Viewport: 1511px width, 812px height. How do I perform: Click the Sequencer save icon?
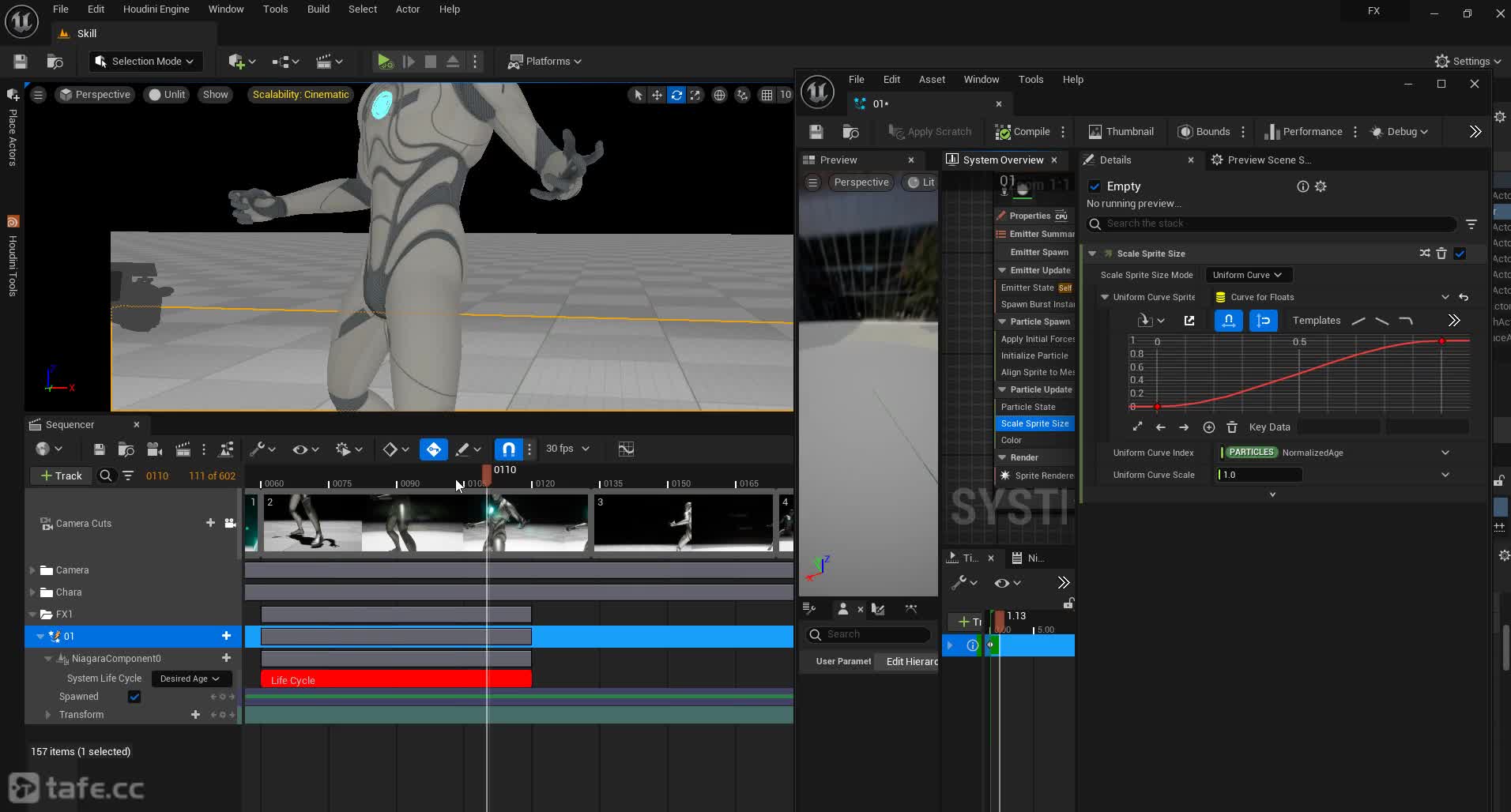[x=99, y=449]
